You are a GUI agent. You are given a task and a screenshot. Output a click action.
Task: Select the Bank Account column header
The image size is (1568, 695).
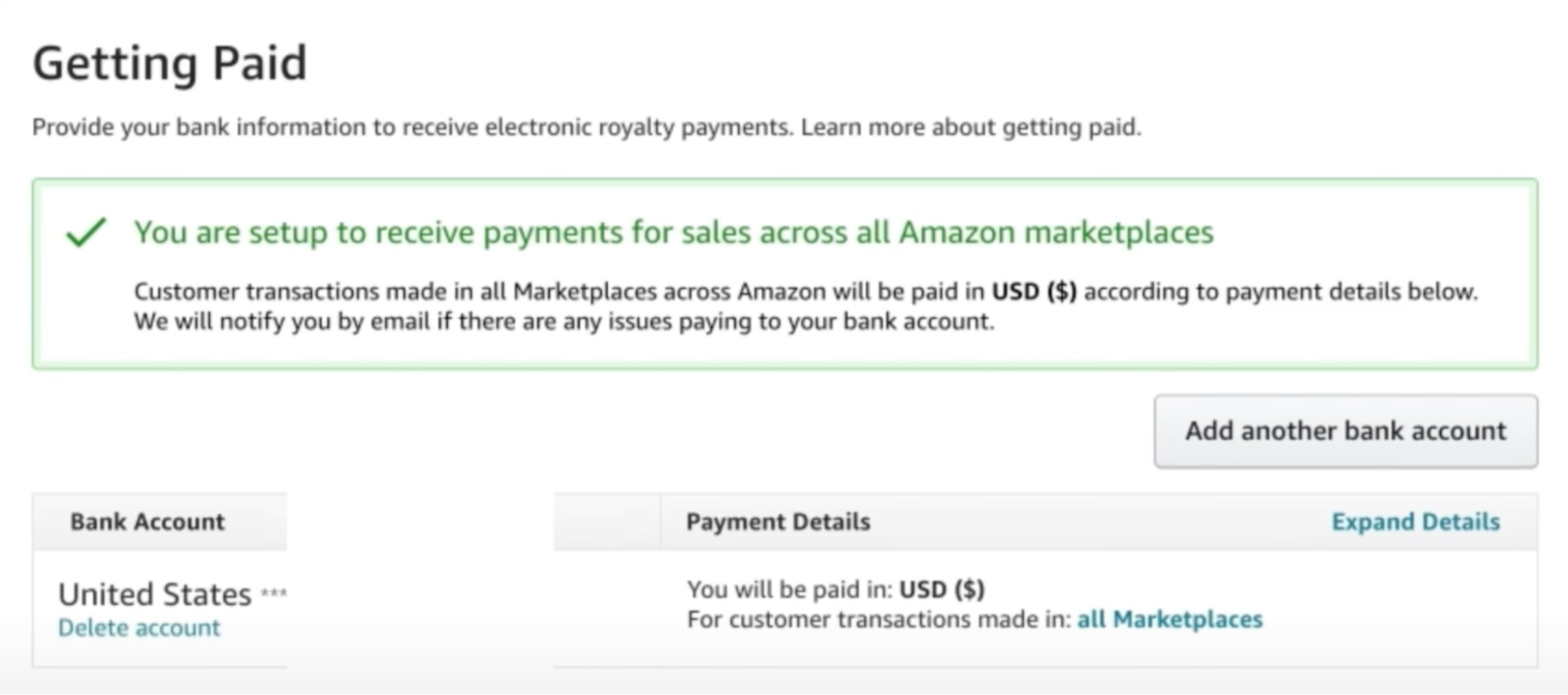[x=147, y=522]
